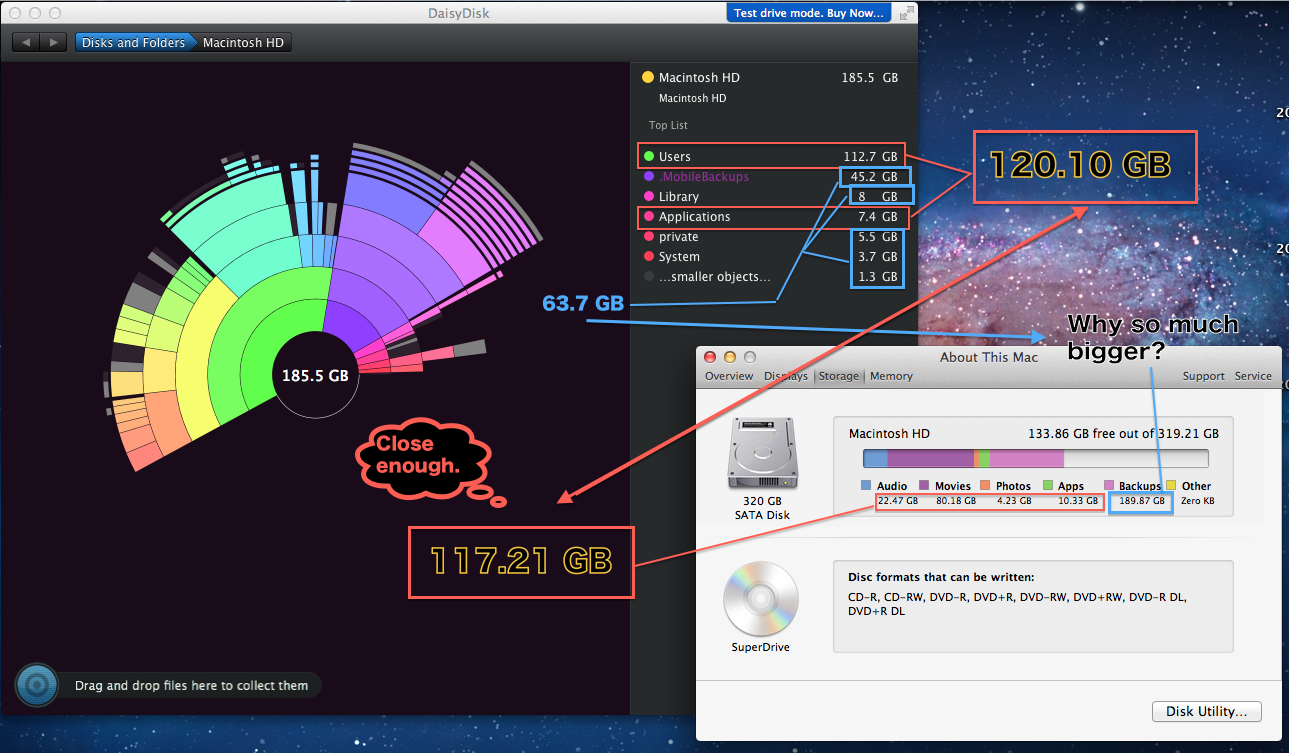Screen dimensions: 1289x753
Task: Click the green Apps legend swatch
Action: pyautogui.click(x=1048, y=486)
